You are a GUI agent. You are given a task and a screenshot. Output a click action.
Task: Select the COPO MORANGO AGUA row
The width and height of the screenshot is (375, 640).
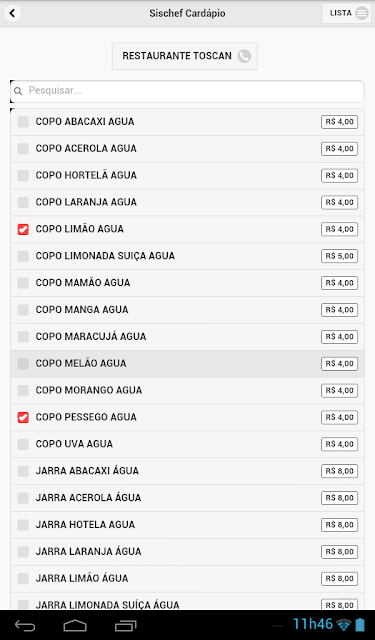point(187,391)
